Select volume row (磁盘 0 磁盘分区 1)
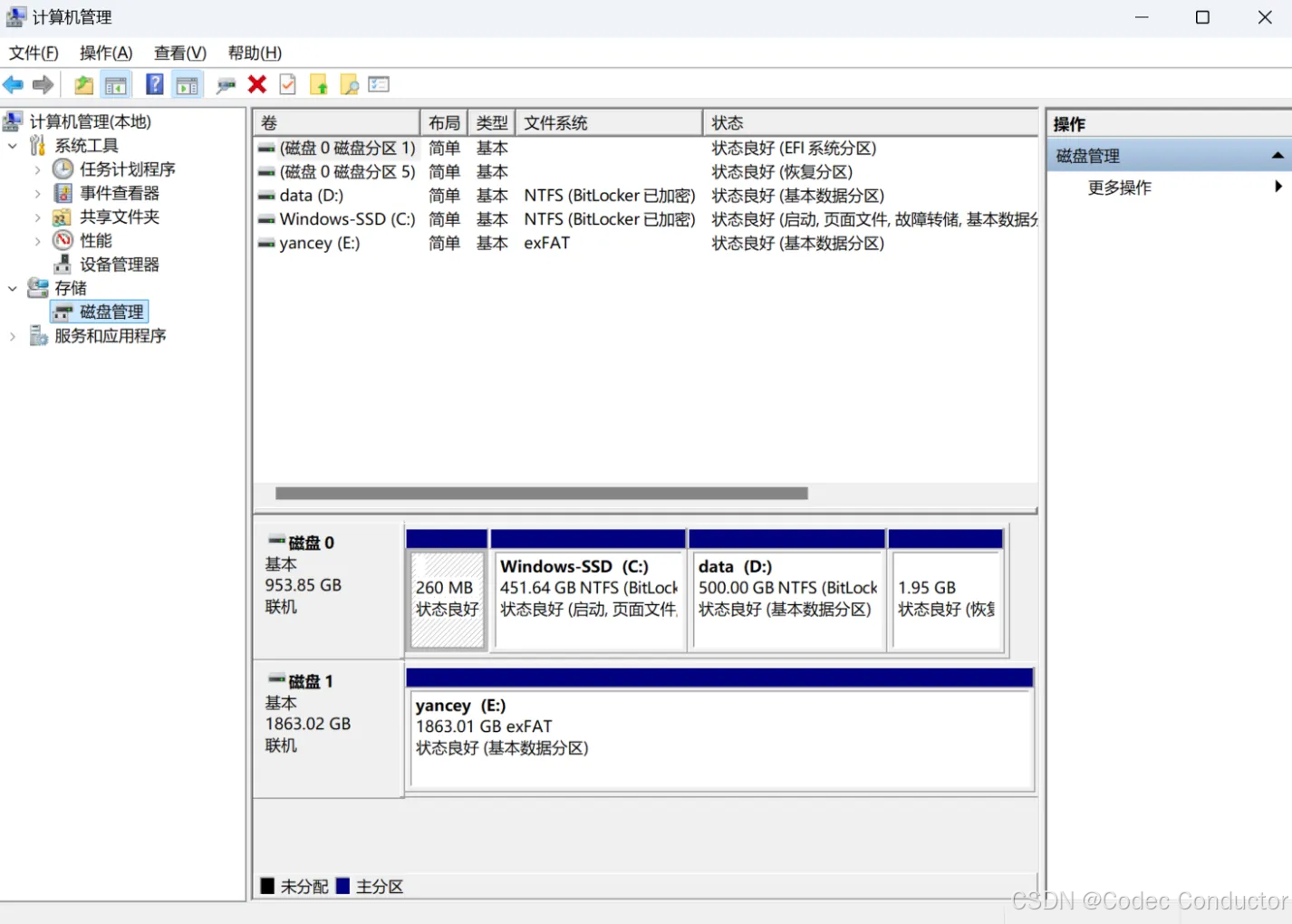Screen dimensions: 1292x924 647,149
